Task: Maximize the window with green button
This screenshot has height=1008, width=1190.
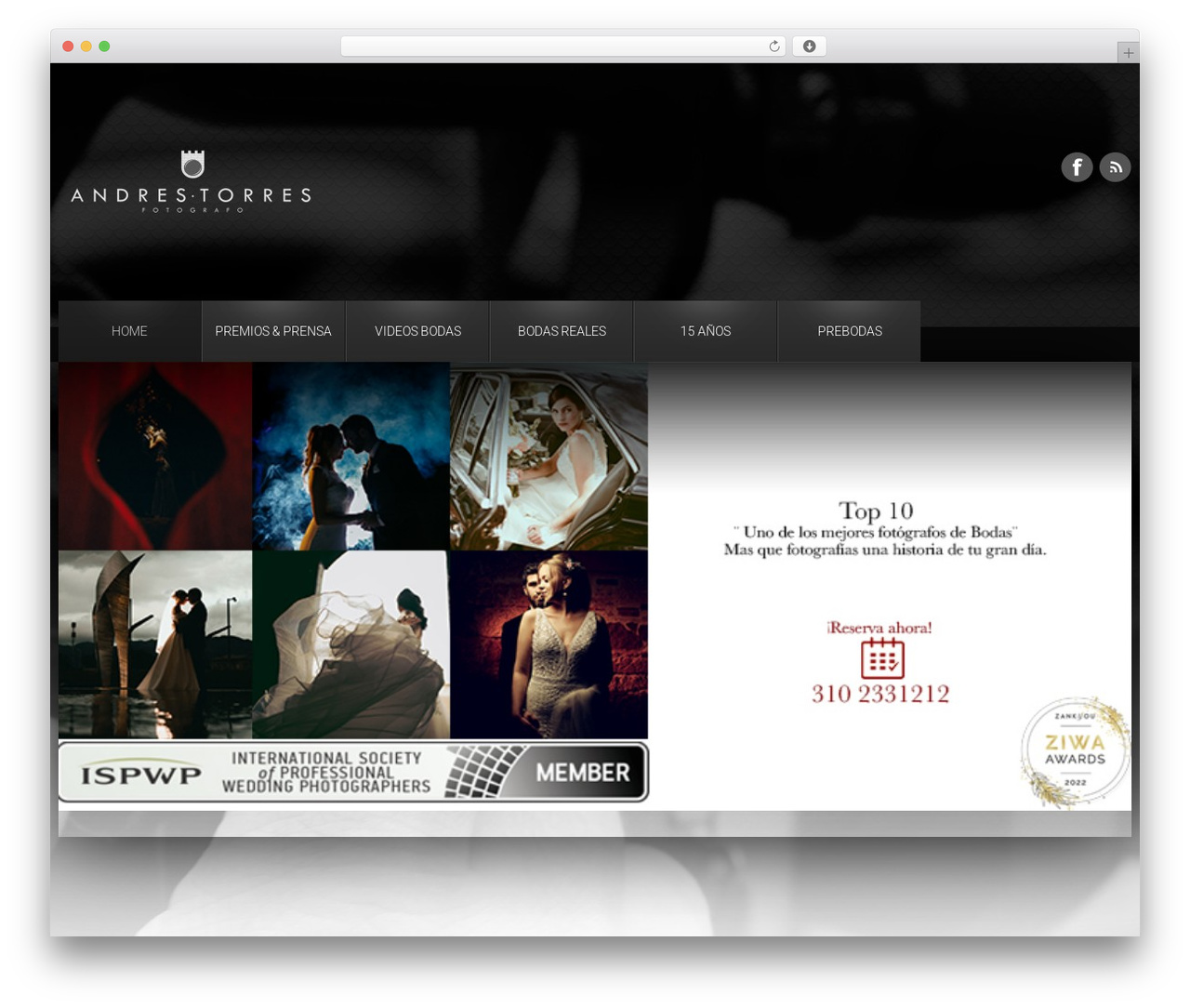Action: coord(104,46)
